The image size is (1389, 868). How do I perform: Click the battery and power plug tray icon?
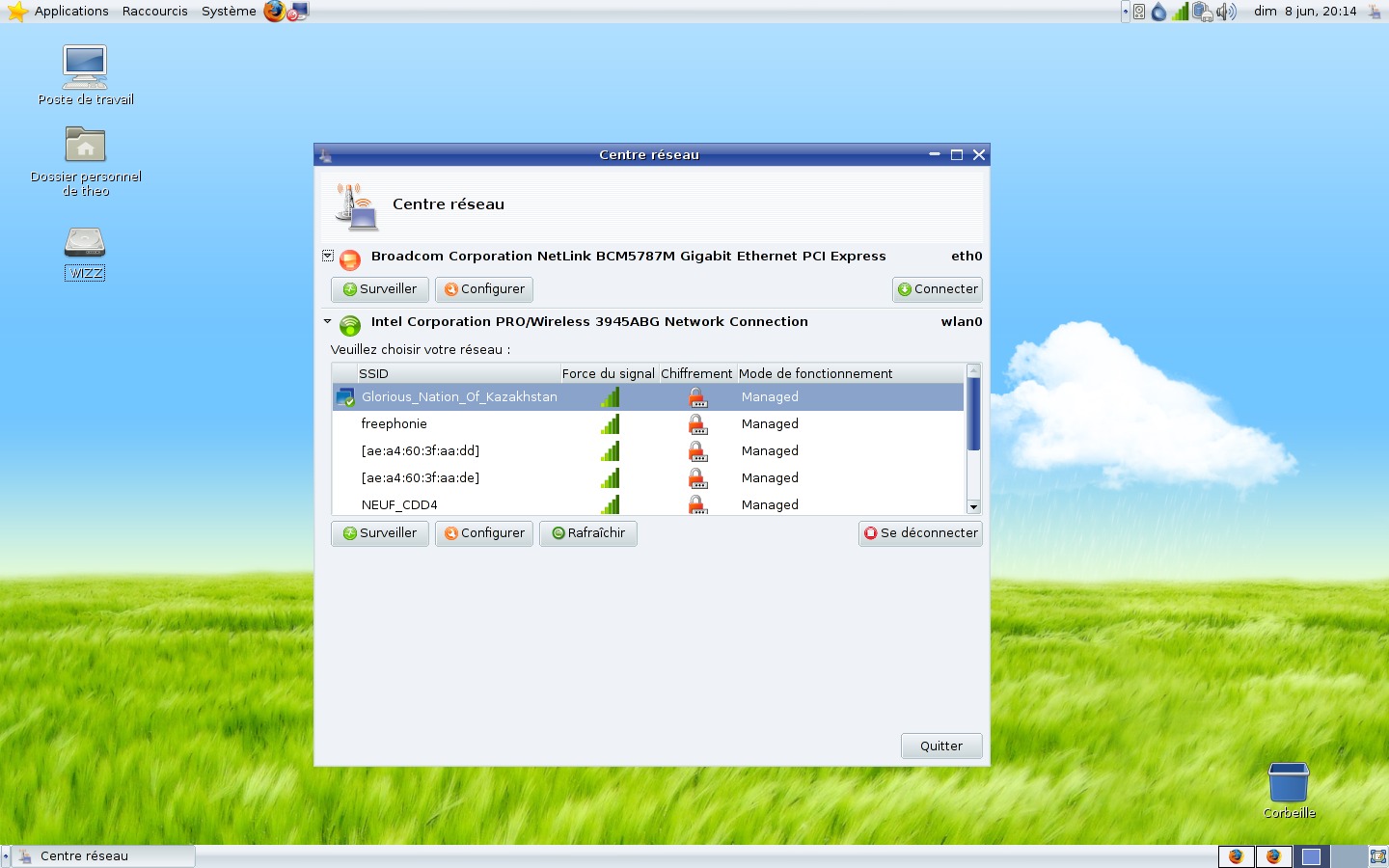pyautogui.click(x=1202, y=12)
